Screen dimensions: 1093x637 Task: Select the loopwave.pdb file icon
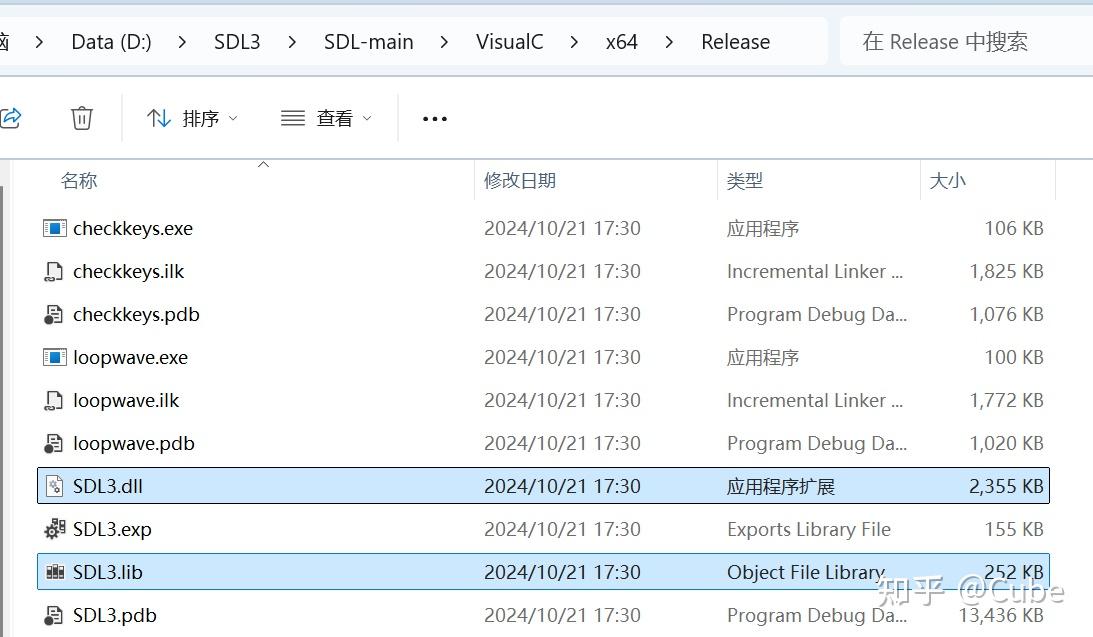(x=55, y=443)
